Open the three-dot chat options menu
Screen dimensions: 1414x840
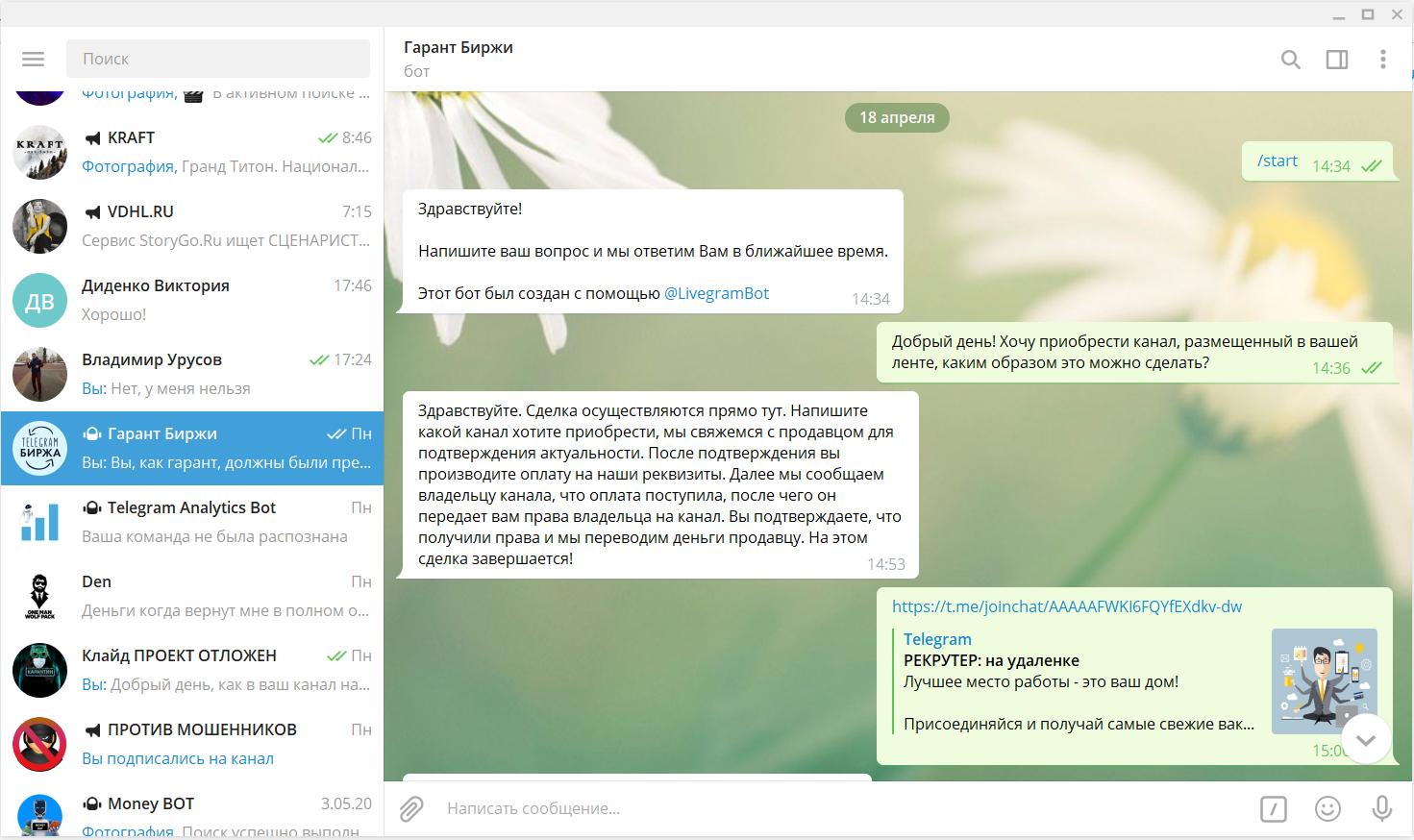pyautogui.click(x=1382, y=60)
